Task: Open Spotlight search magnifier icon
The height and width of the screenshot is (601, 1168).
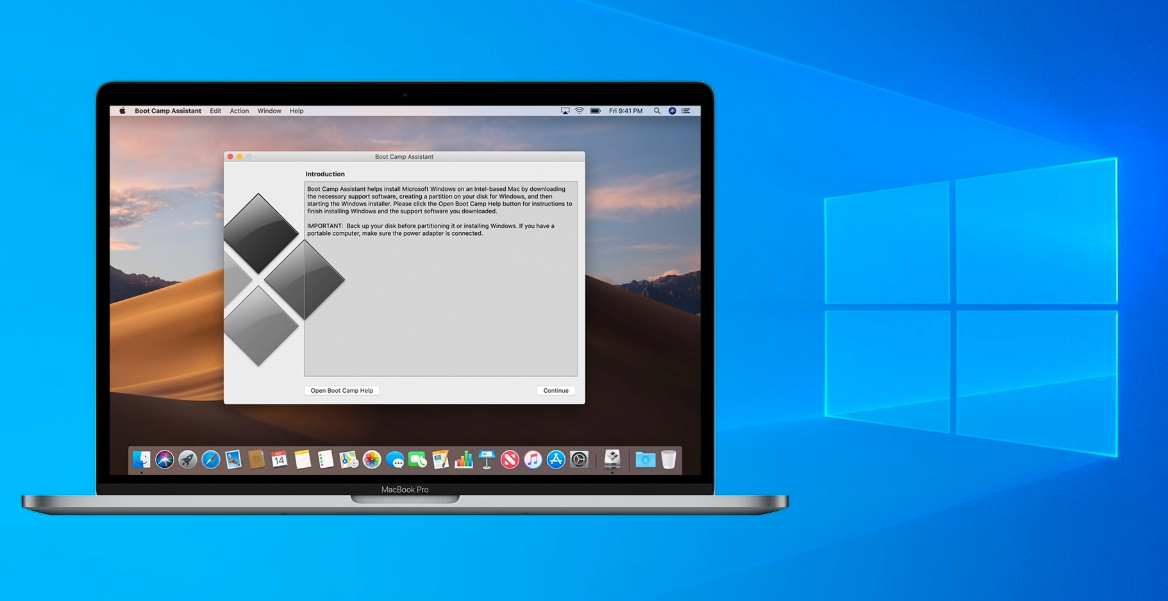Action: [x=657, y=111]
